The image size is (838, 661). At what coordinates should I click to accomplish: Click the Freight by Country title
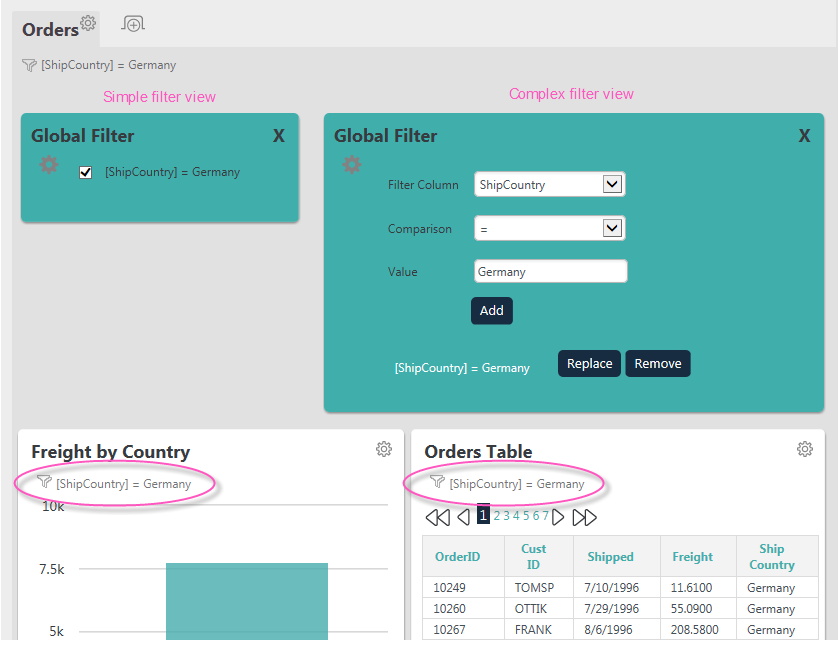click(111, 452)
